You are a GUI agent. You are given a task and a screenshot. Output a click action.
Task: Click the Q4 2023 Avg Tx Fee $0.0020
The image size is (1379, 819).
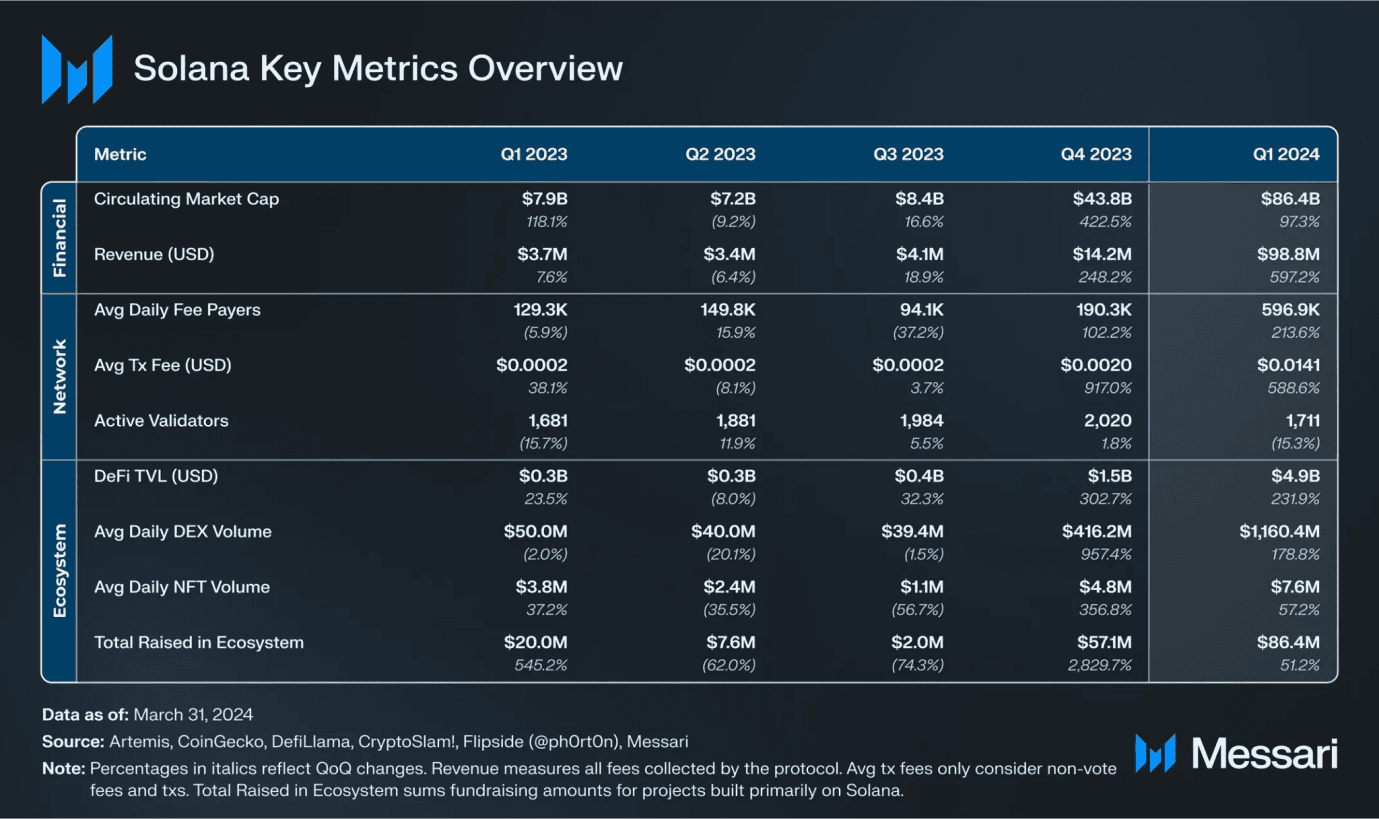click(1096, 365)
